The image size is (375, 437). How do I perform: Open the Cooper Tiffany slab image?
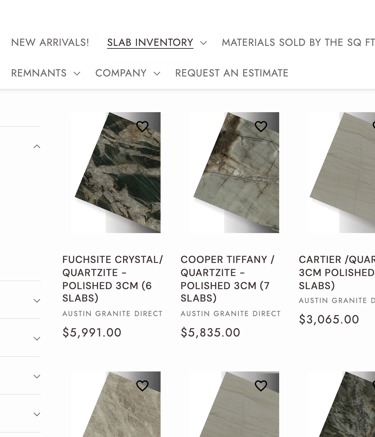(x=234, y=172)
